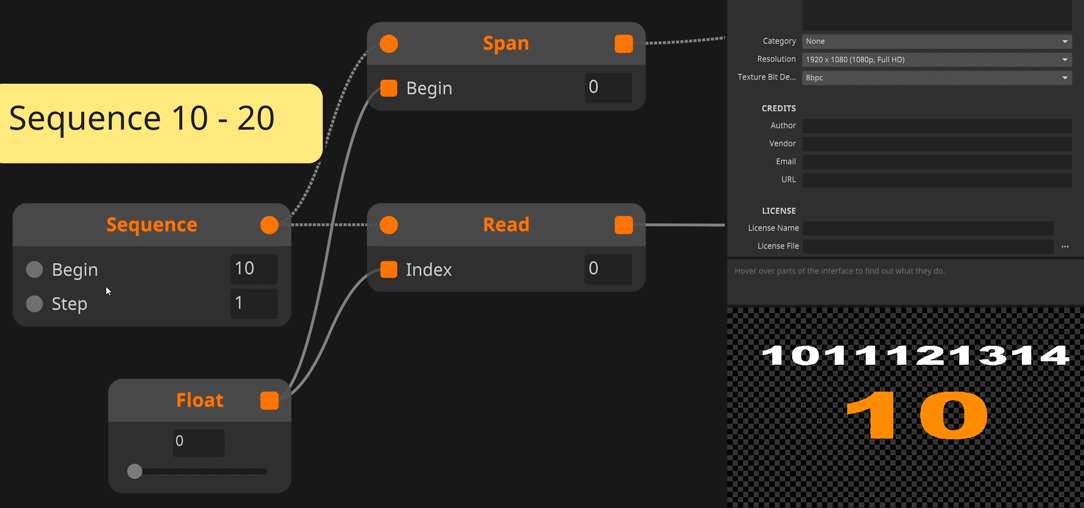Click the License File browse ellipsis button

(1065, 246)
